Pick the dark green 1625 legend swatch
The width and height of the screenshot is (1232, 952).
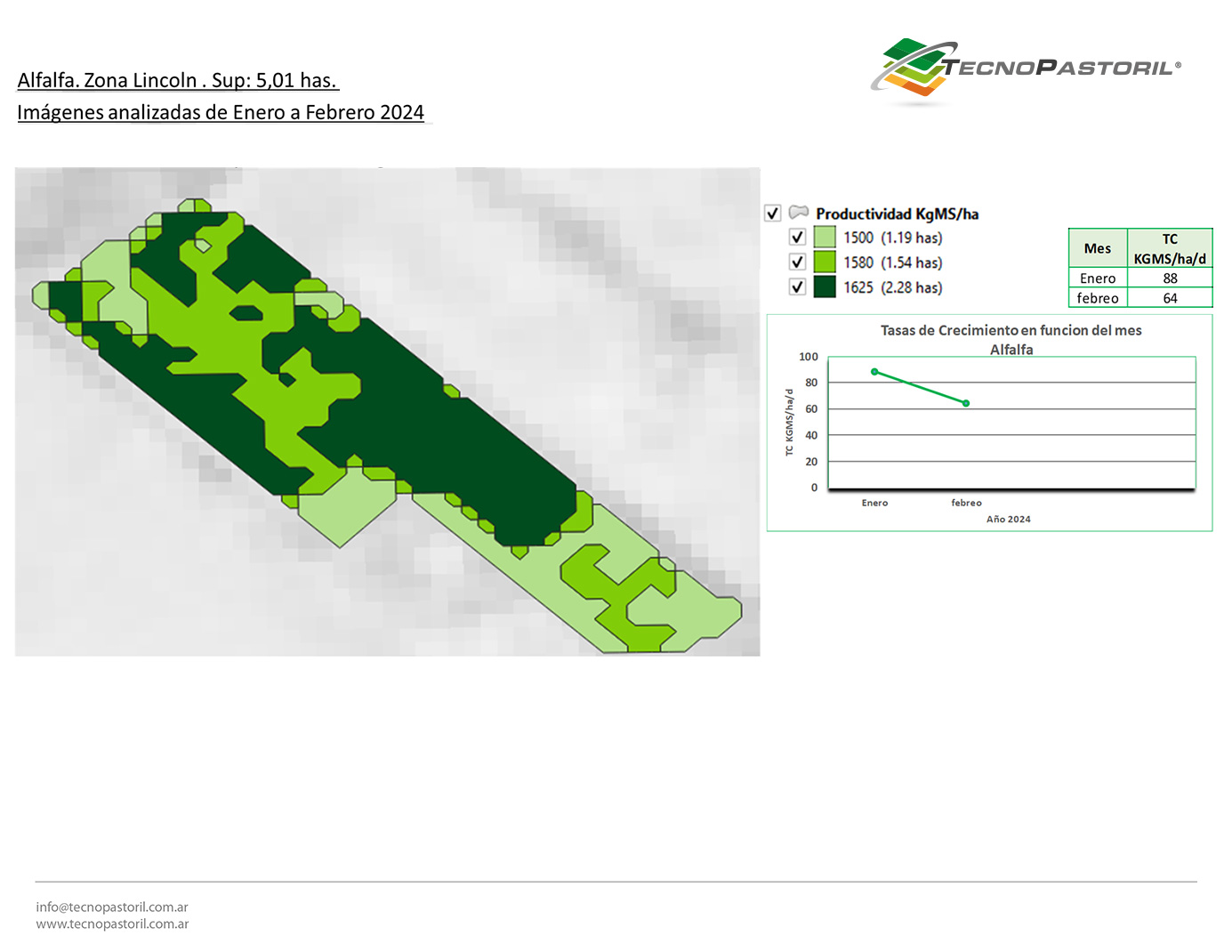(x=825, y=287)
